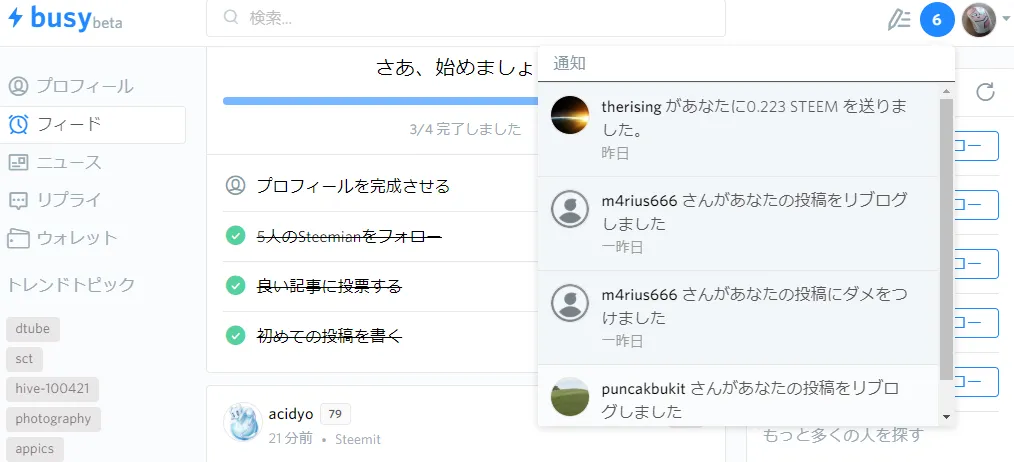Click プロフィールを完成させる link

coord(352,186)
